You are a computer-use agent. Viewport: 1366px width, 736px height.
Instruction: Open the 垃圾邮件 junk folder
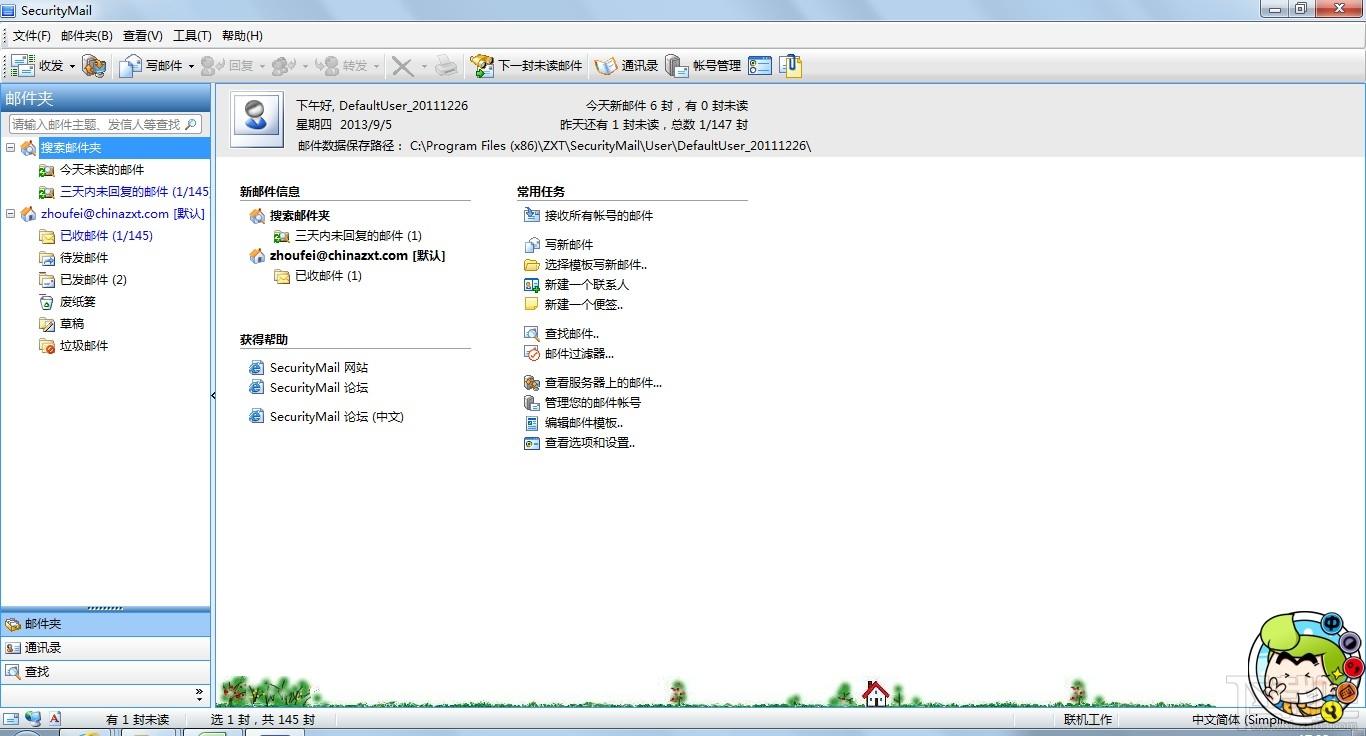[84, 346]
